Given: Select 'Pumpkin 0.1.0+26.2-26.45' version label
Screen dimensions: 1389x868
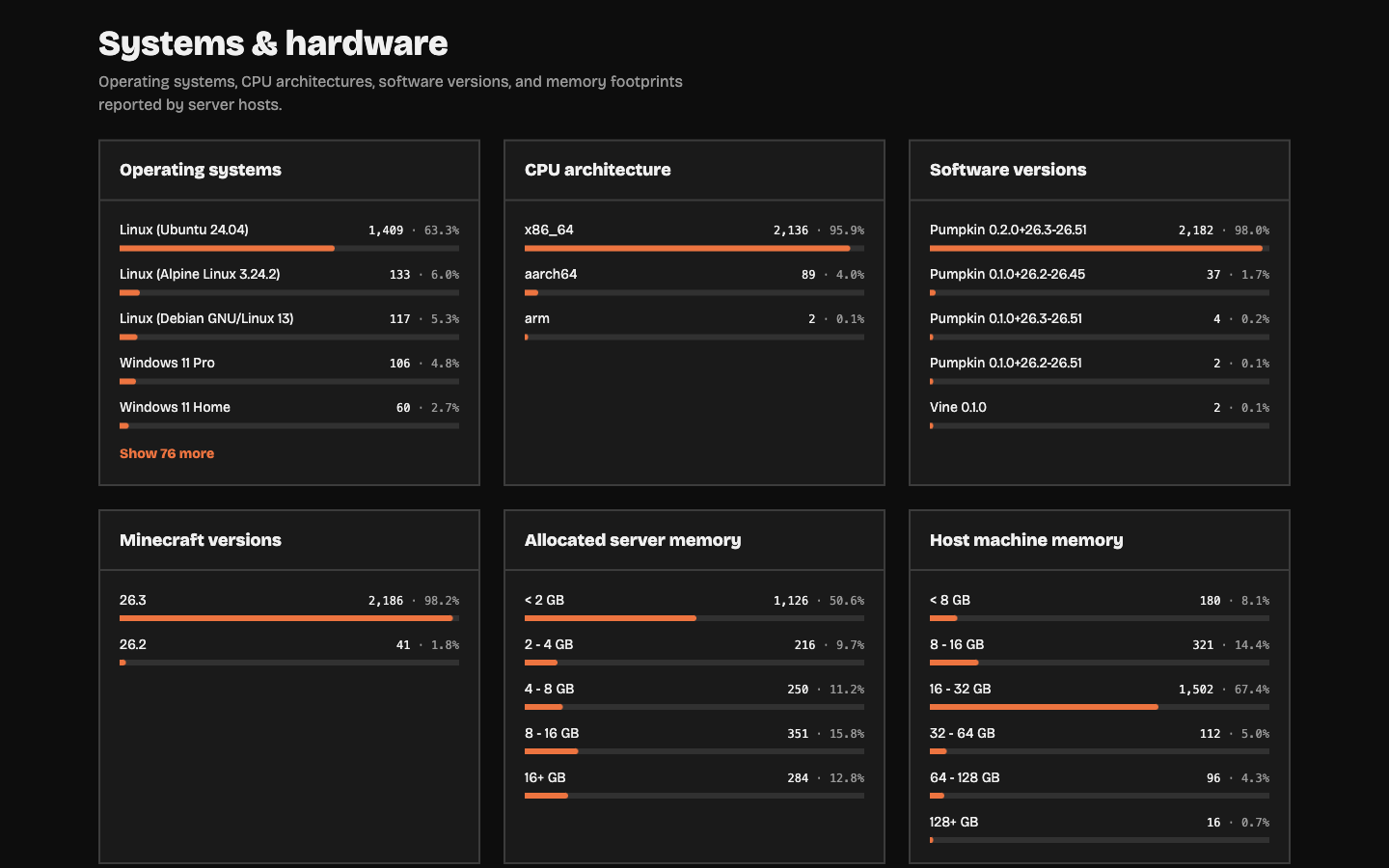Looking at the screenshot, I should coord(1007,274).
